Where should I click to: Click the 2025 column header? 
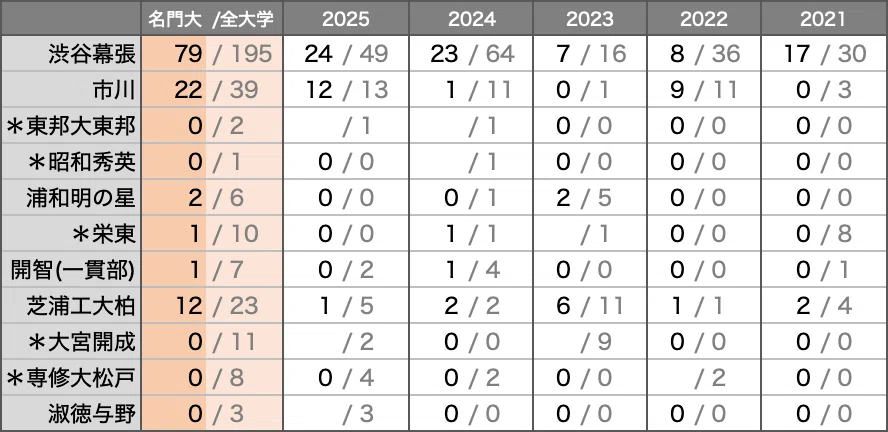pos(345,19)
